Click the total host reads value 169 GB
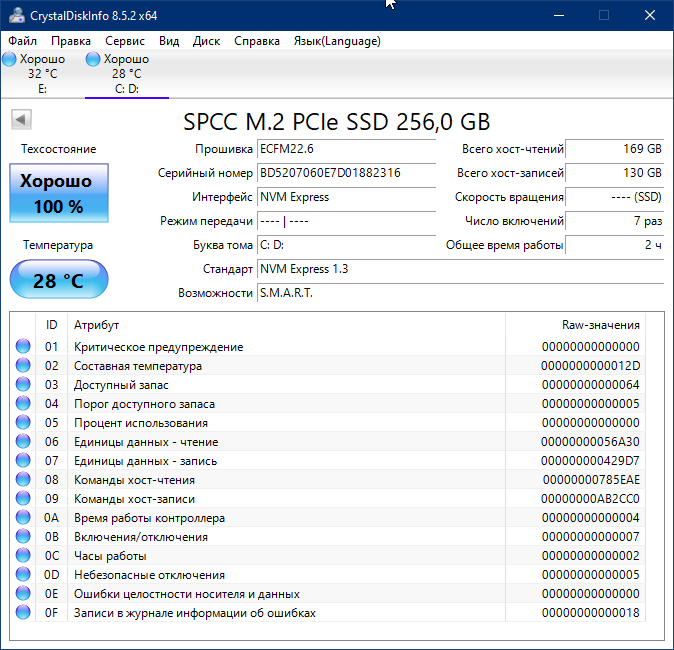The image size is (674, 650). (x=615, y=149)
